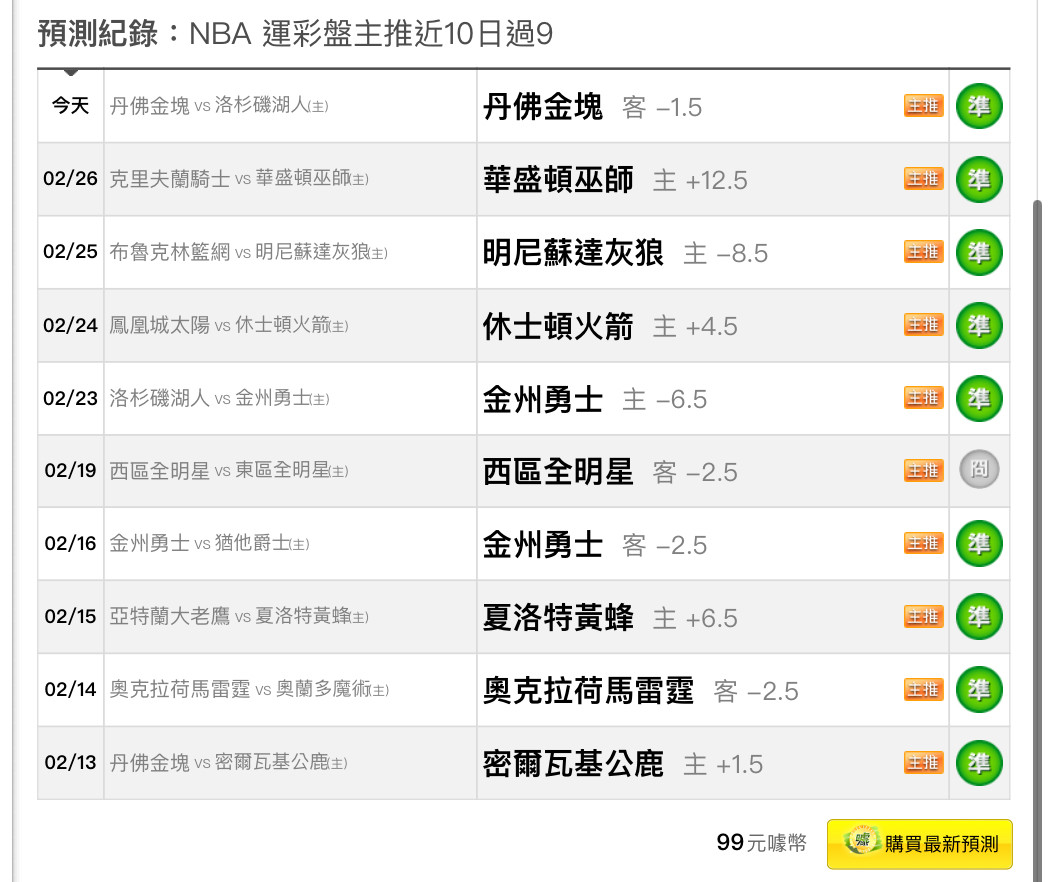
Task: Click the spread value 主 +1.5
Action: pyautogui.click(x=723, y=764)
